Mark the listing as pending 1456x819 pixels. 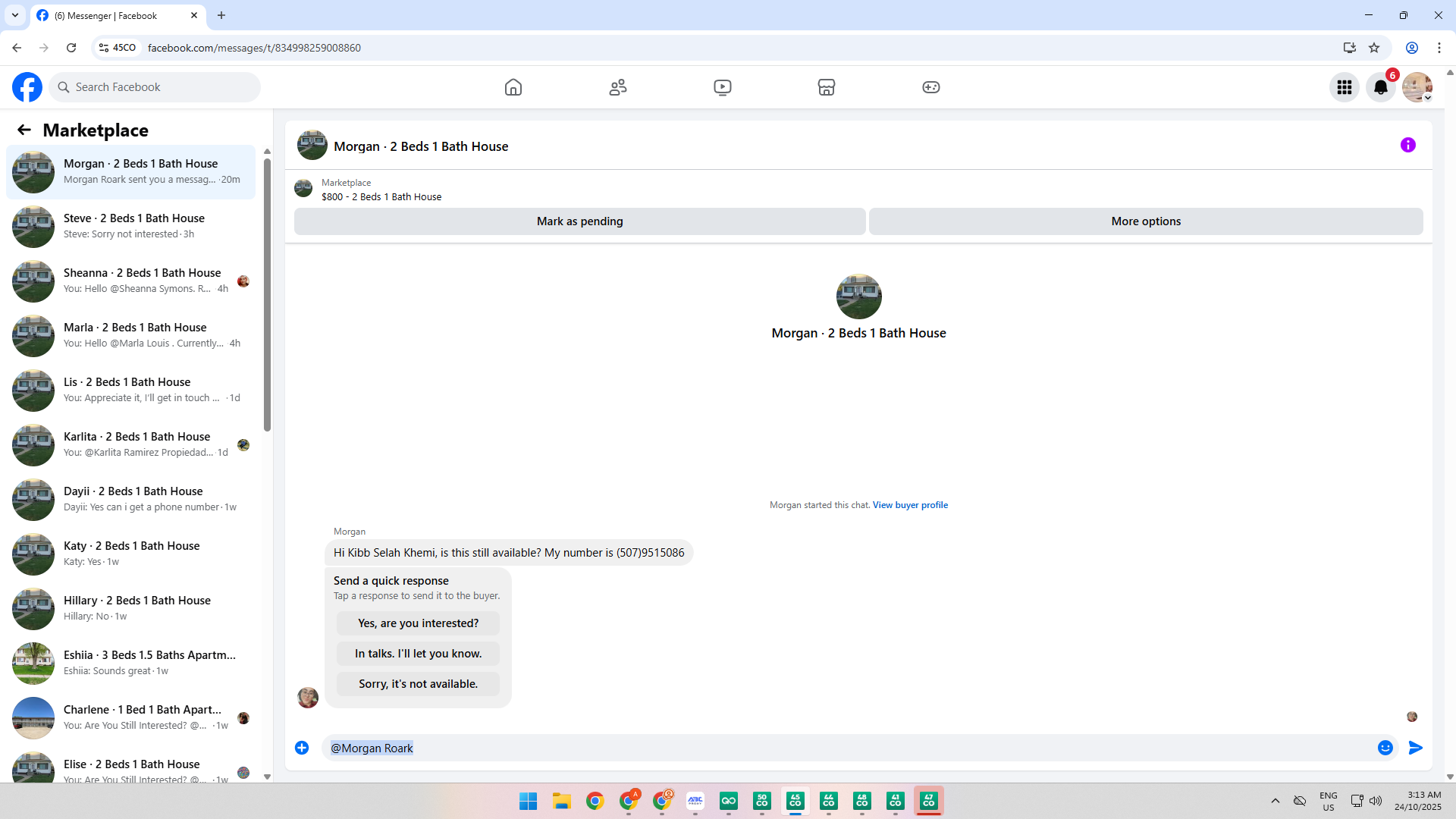coord(580,221)
